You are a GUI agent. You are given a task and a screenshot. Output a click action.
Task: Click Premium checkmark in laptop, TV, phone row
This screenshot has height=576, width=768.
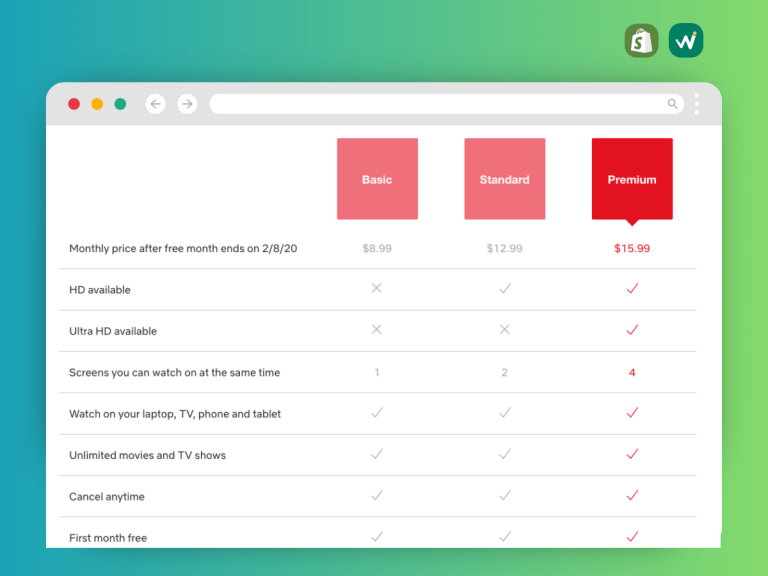point(632,412)
